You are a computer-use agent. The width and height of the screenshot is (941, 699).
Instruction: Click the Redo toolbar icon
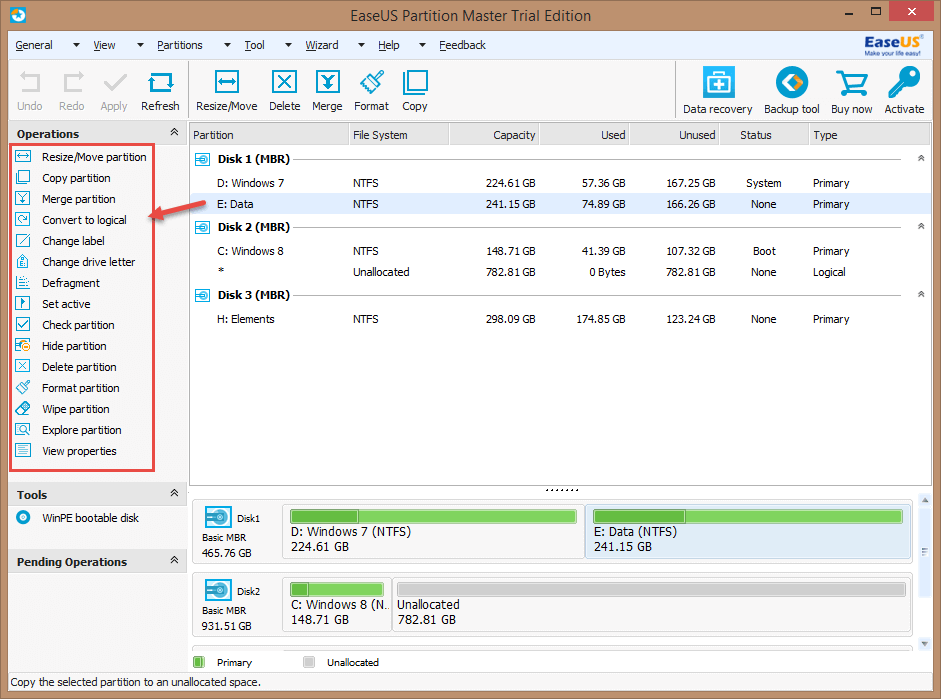pos(72,90)
